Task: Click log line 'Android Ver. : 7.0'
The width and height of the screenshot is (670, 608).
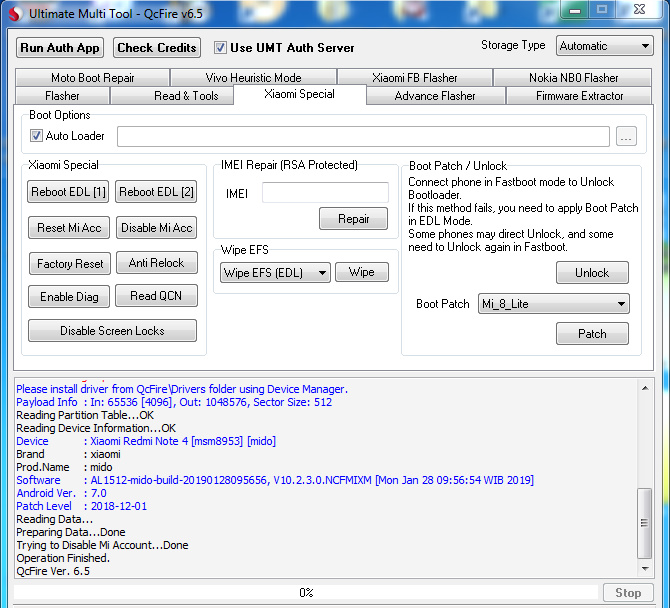Action: tap(62, 493)
